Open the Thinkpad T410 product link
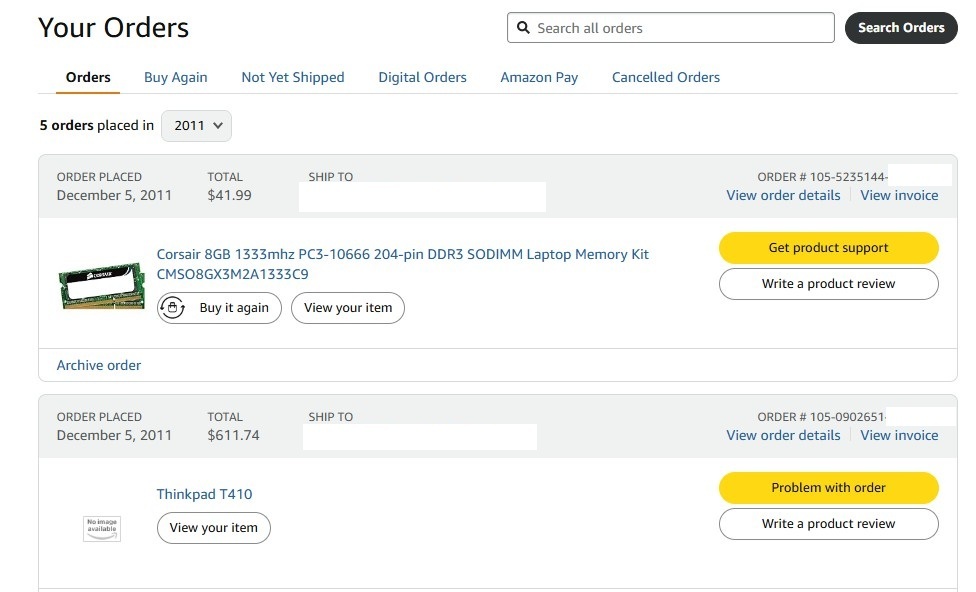 204,494
